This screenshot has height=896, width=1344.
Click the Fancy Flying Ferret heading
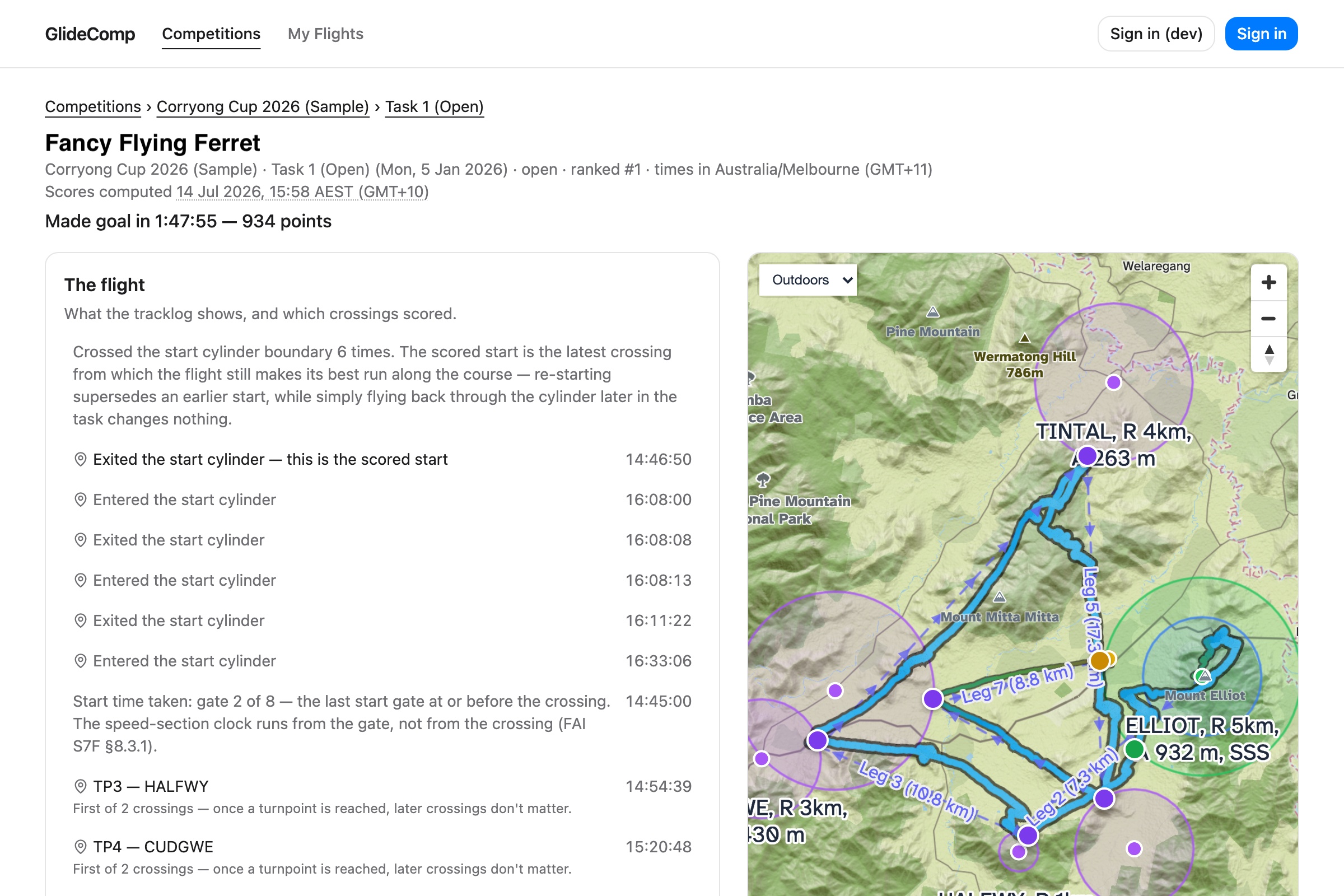click(152, 143)
